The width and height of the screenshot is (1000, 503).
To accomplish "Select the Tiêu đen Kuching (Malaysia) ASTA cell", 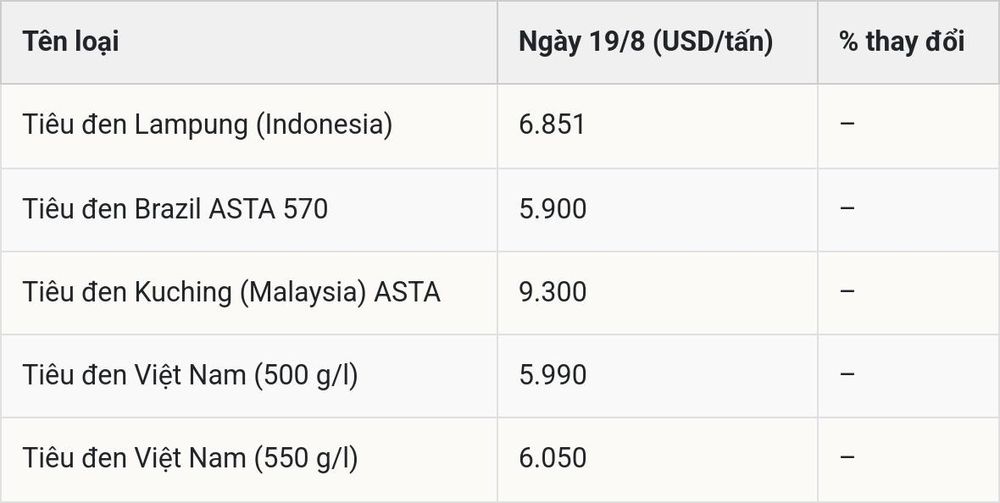I will (249, 293).
